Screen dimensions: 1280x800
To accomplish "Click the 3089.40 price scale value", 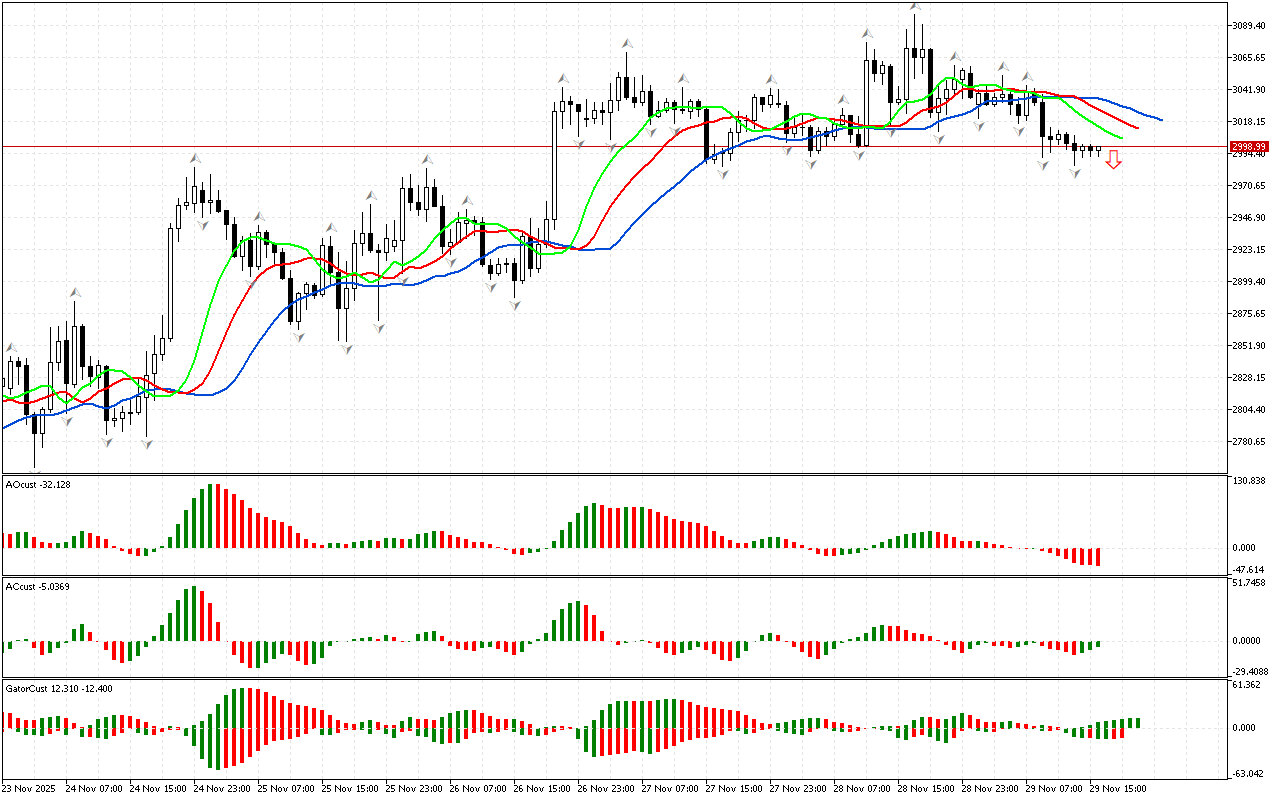I will (1250, 25).
